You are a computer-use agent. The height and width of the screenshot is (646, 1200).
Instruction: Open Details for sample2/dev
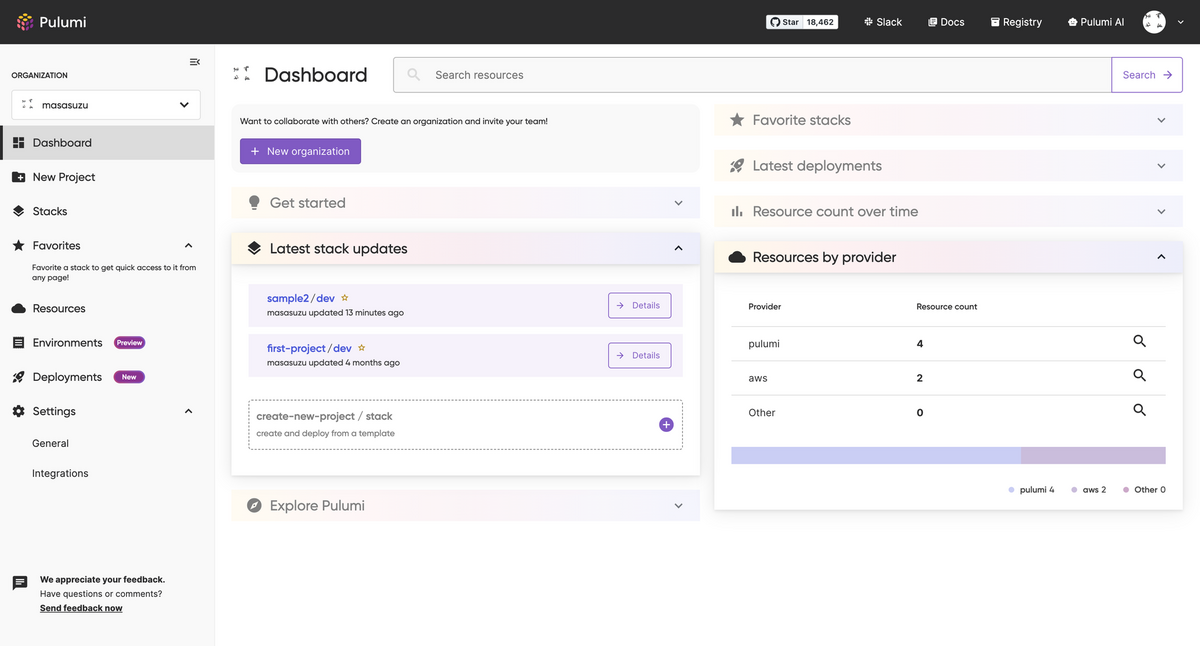639,306
